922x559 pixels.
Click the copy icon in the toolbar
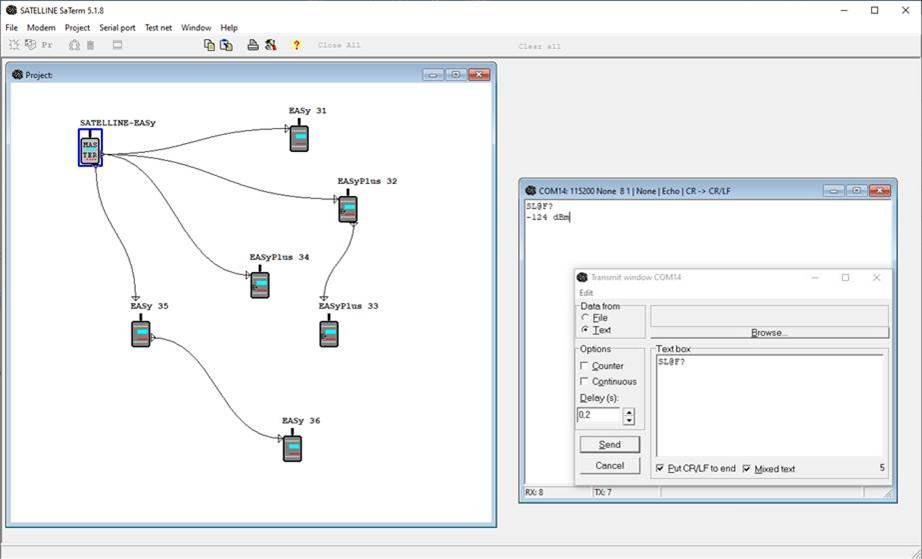(x=209, y=45)
